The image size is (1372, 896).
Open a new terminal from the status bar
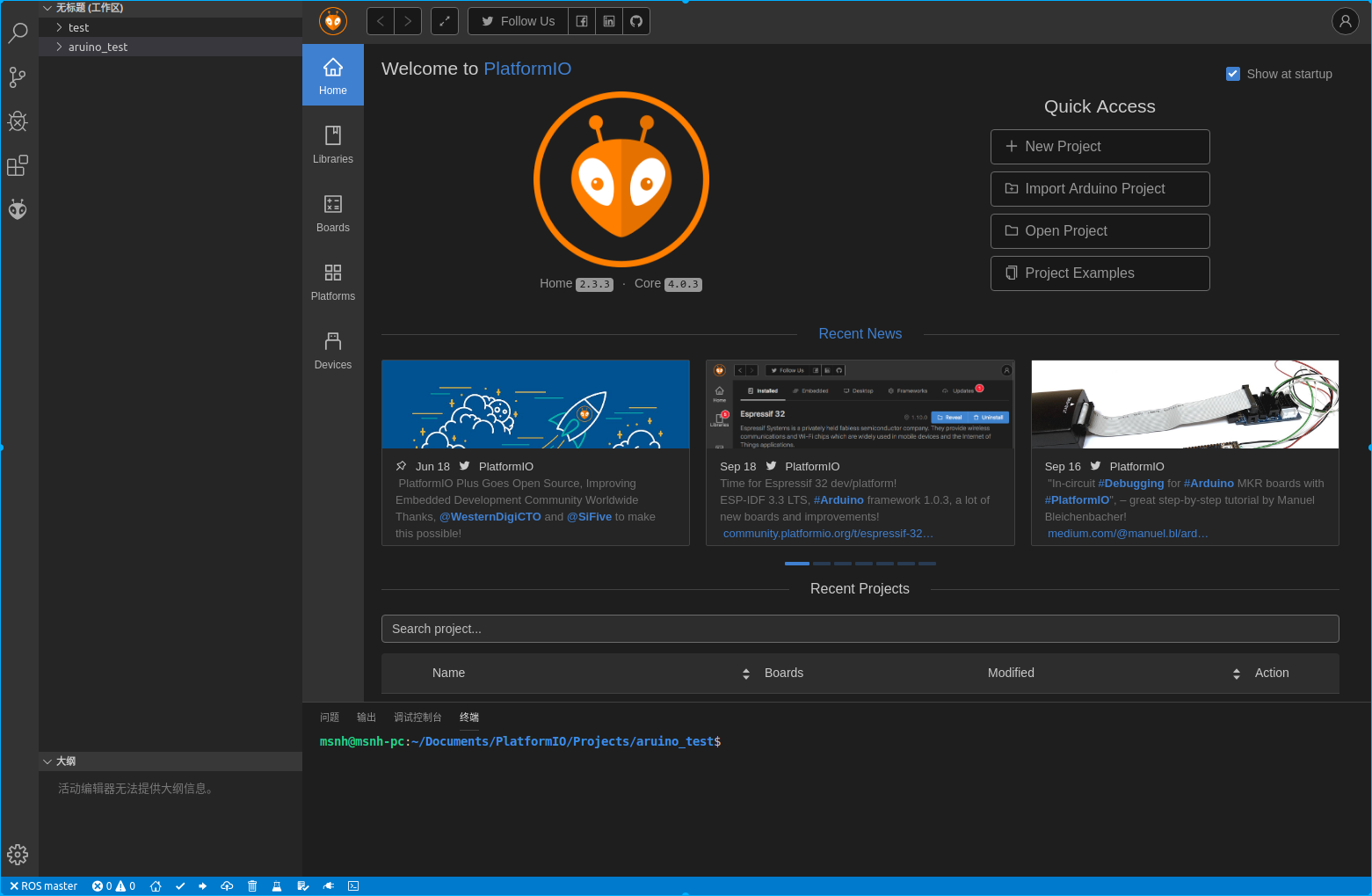pos(352,885)
